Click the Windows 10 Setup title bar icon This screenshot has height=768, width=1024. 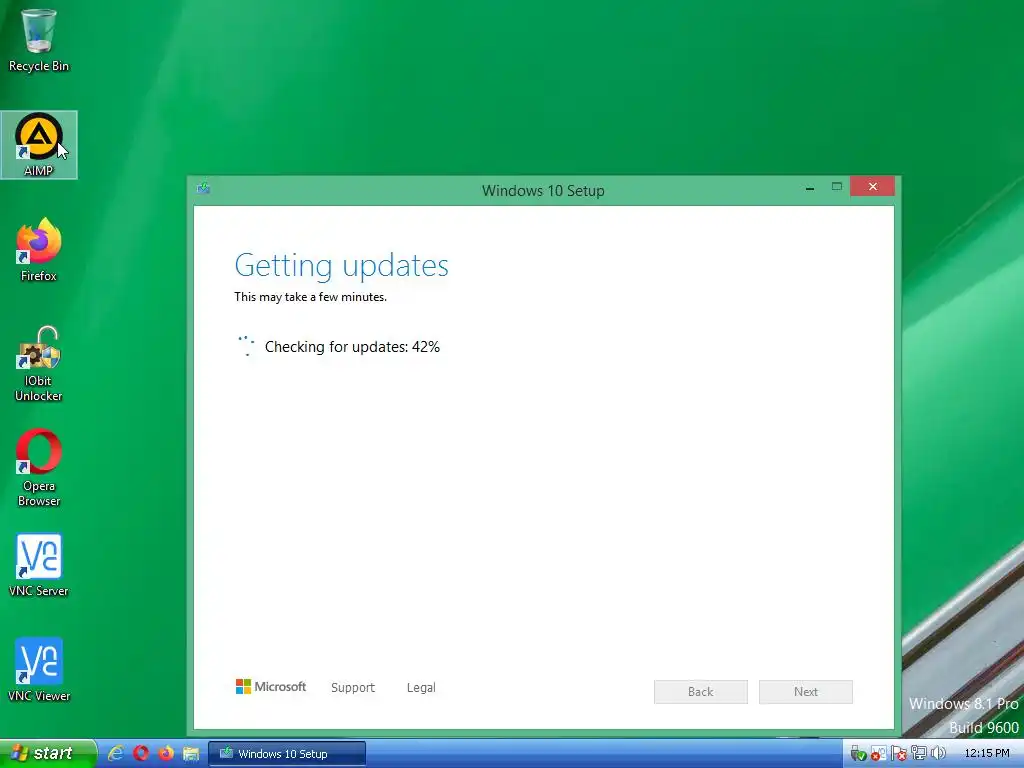(x=203, y=189)
